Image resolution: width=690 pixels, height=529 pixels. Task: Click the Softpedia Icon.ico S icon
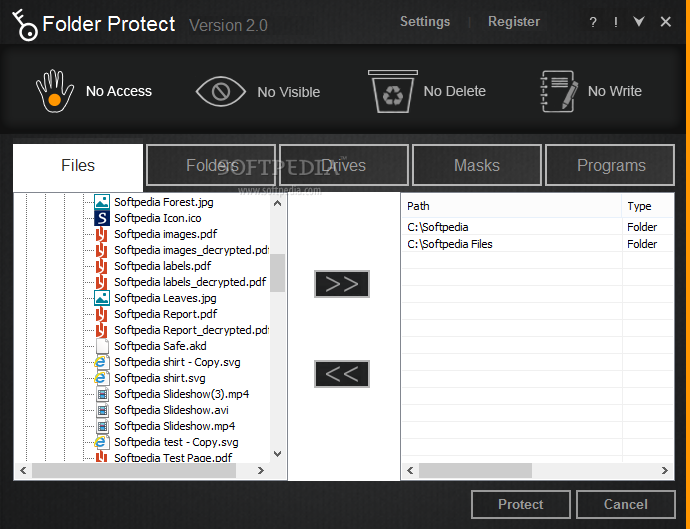pyautogui.click(x=102, y=218)
